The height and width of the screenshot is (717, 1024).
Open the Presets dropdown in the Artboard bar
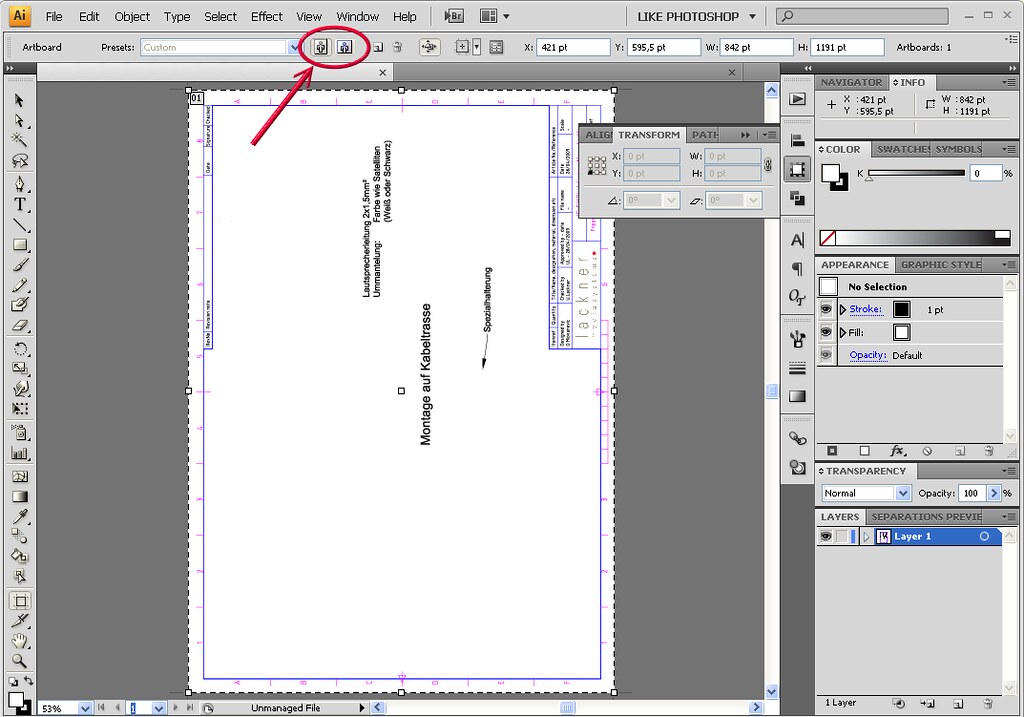click(295, 46)
